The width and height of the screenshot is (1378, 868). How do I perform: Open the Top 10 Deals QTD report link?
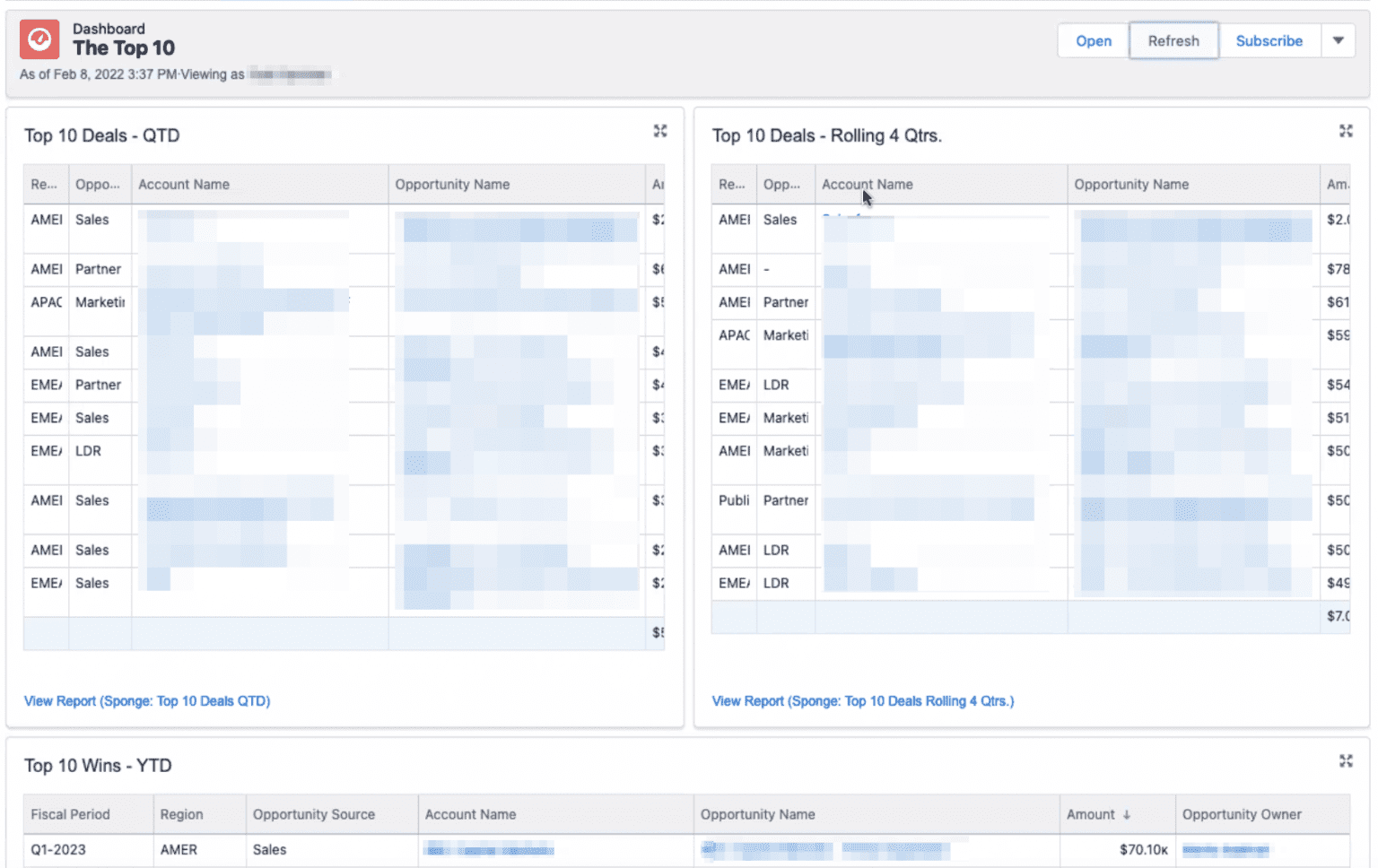point(147,700)
